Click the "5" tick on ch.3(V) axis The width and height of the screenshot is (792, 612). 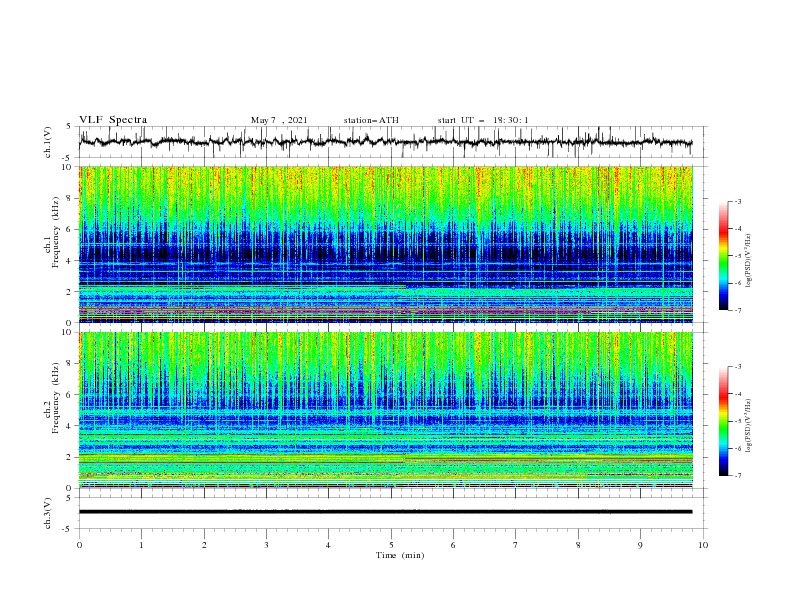coord(69,497)
